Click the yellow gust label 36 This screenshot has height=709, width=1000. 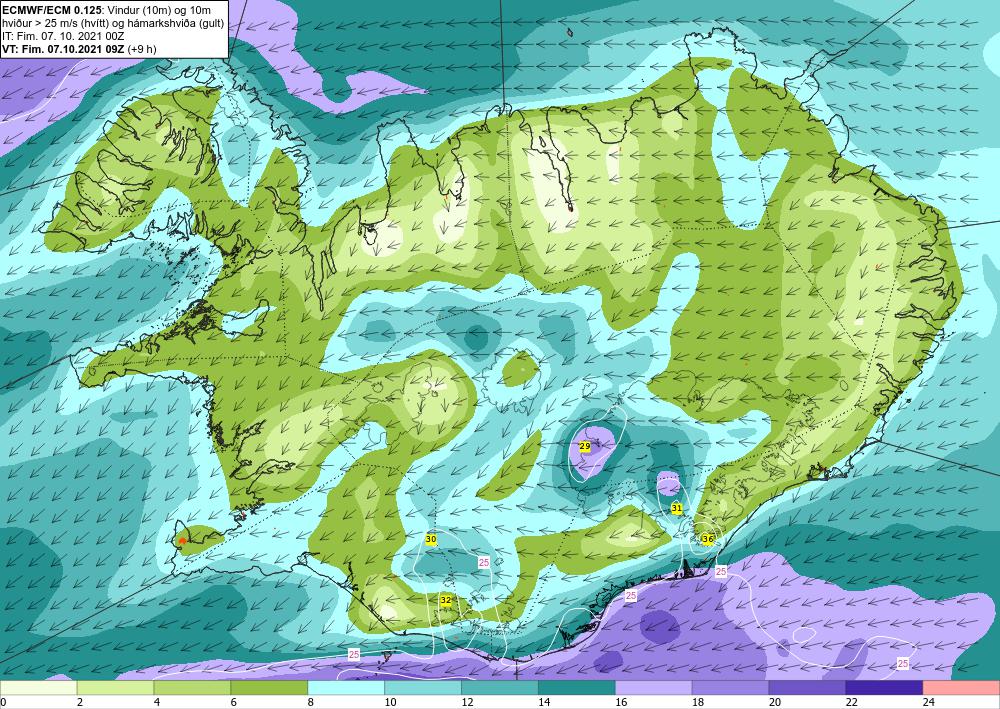pyautogui.click(x=707, y=539)
